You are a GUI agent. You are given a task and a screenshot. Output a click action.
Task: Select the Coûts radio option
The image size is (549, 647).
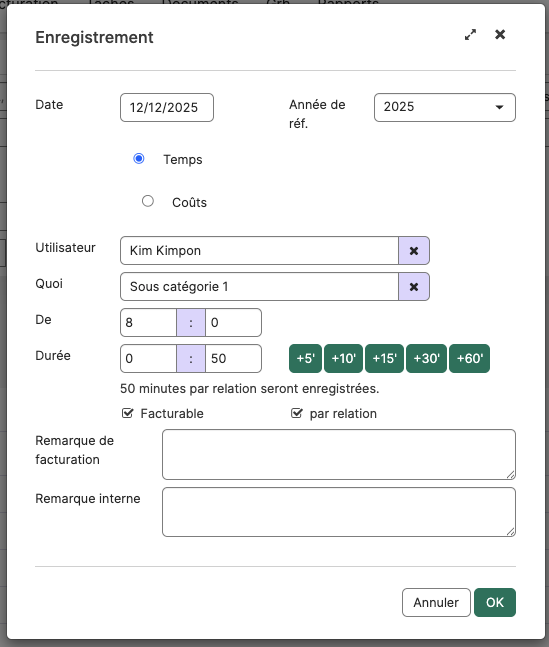click(148, 201)
